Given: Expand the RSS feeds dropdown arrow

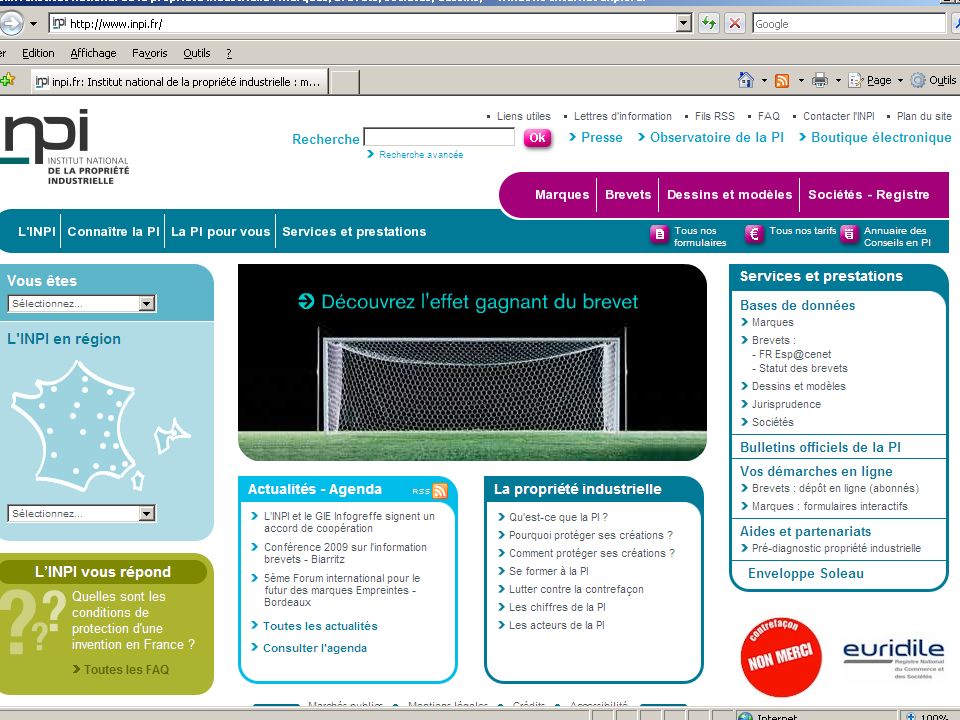Looking at the screenshot, I should pos(801,80).
